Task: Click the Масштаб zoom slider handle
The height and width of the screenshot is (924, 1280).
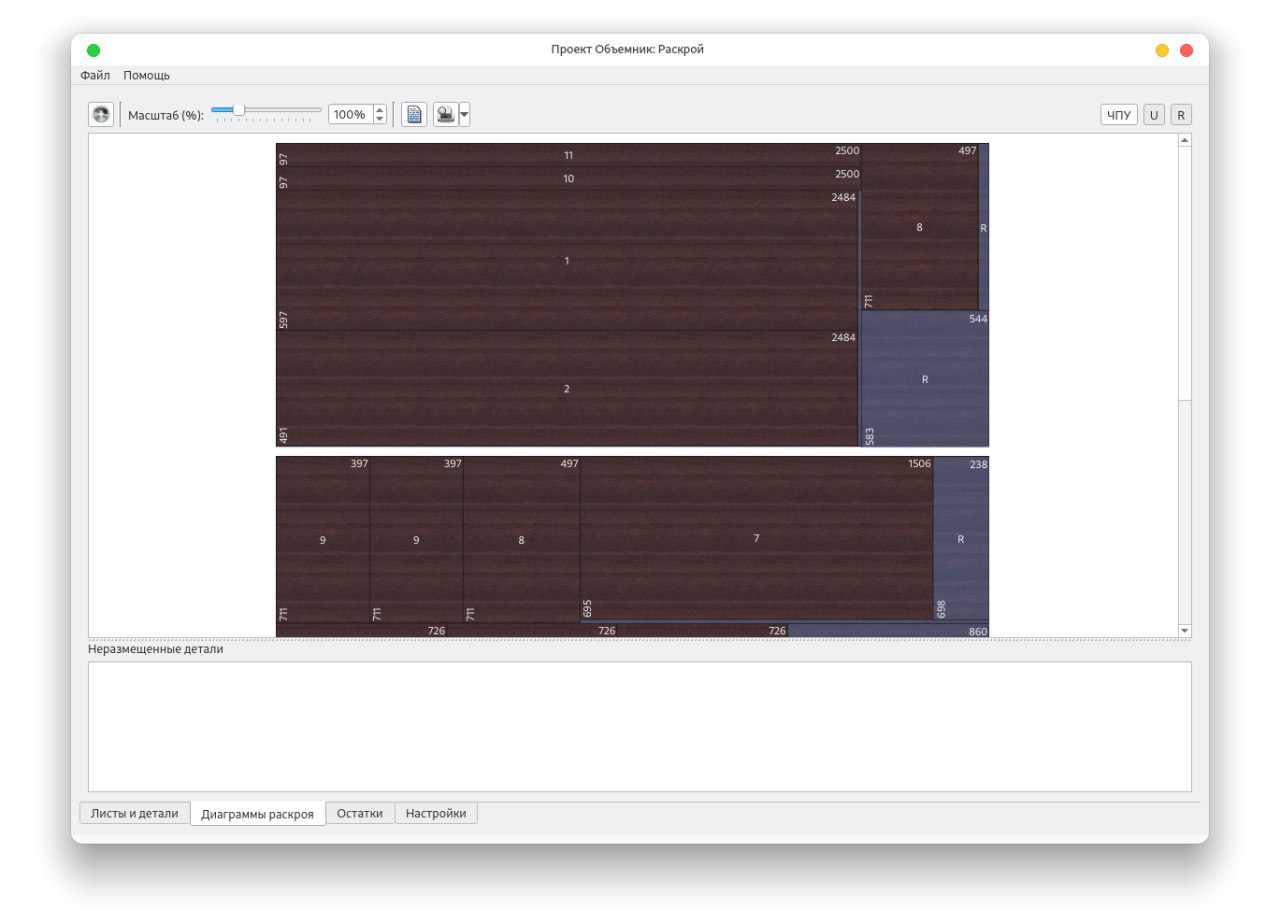Action: click(238, 110)
